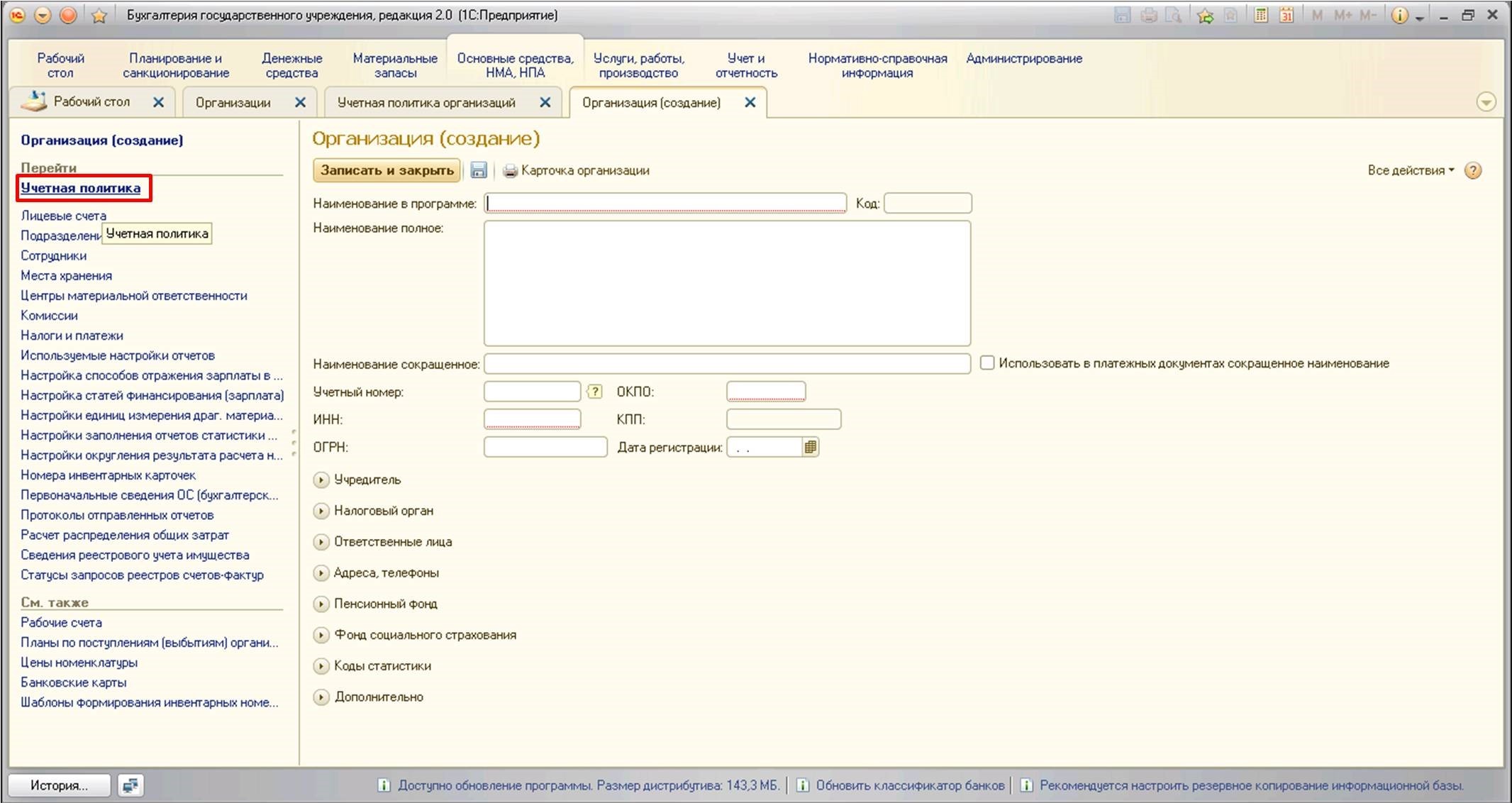Toggle Использовать в платежных документах сокращенное наименование
The image size is (1512, 803).
pos(987,362)
